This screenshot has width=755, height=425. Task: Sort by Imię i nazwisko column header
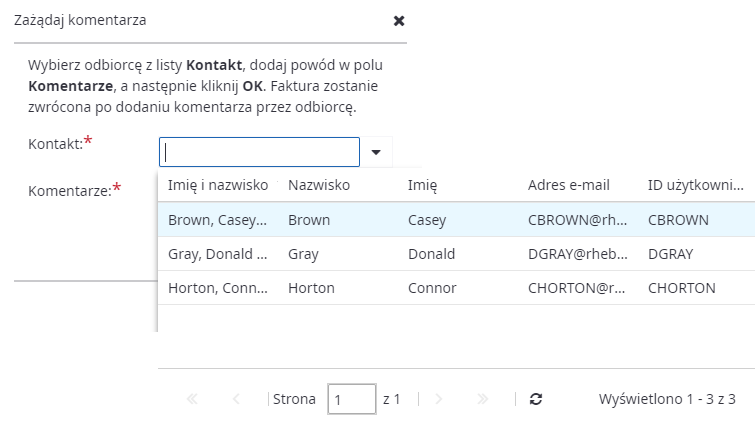point(219,185)
